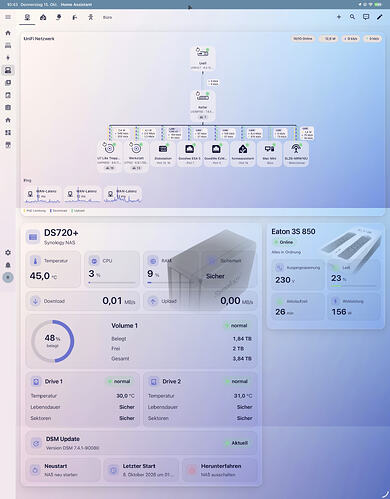Click PoE Leistung legend entry
The height and width of the screenshot is (499, 390).
pyautogui.click(x=35, y=211)
